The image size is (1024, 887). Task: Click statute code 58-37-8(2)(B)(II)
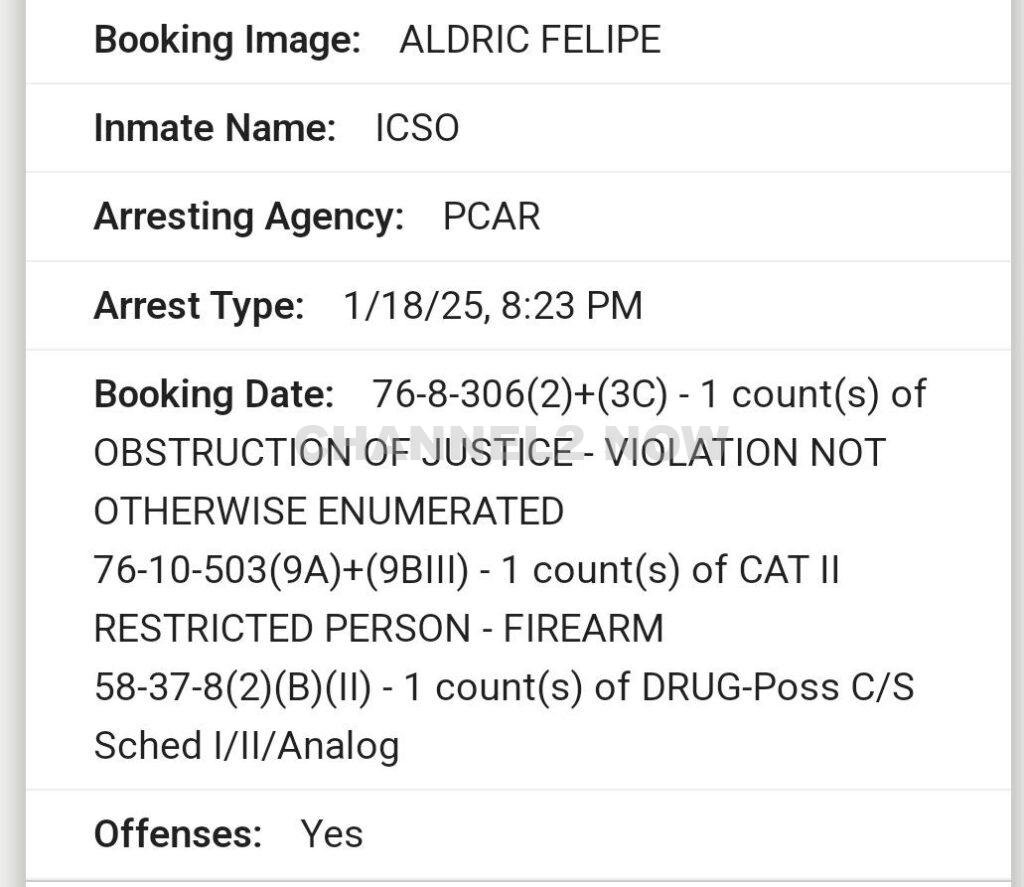pos(232,687)
